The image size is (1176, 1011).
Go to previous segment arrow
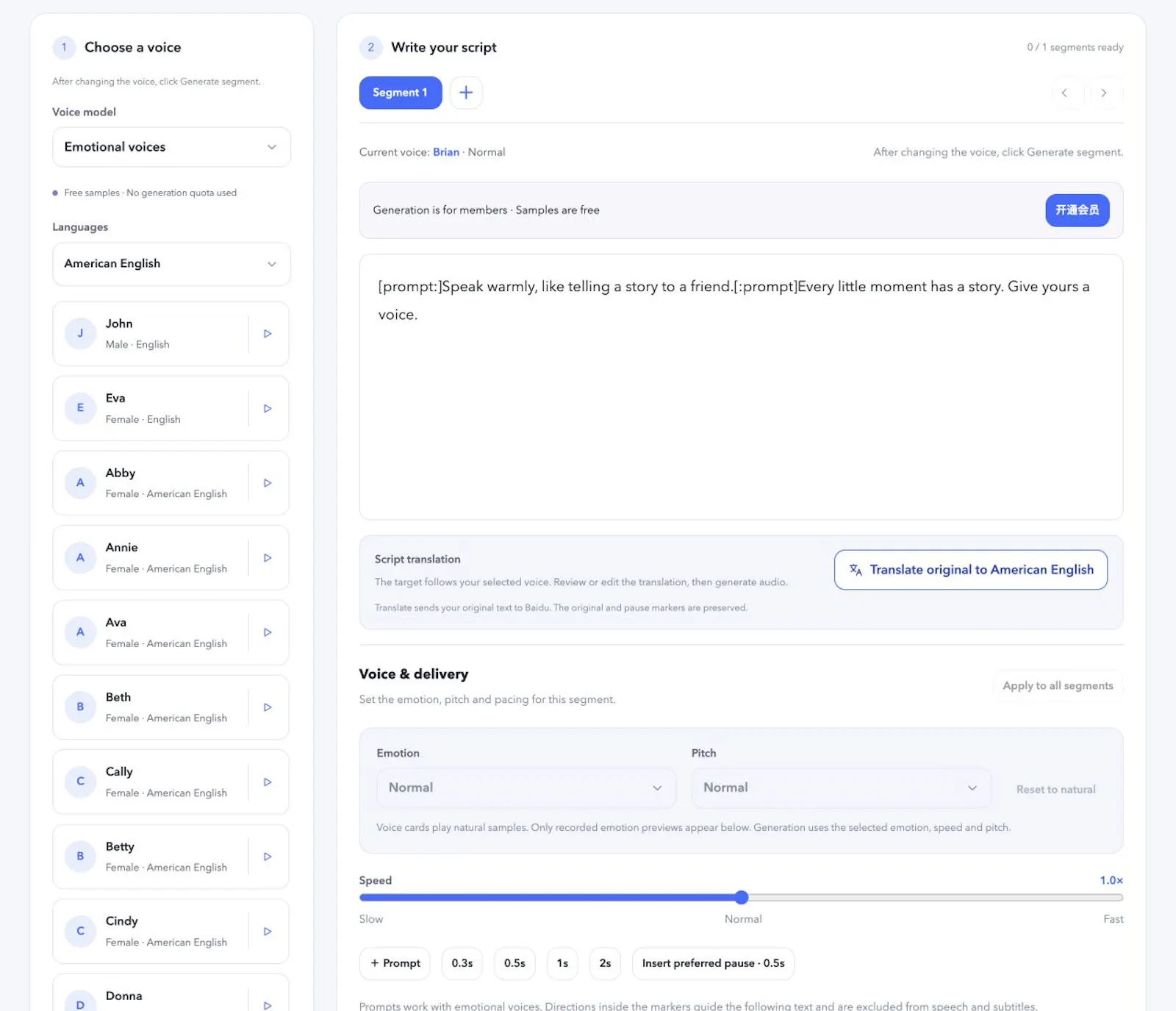point(1064,93)
